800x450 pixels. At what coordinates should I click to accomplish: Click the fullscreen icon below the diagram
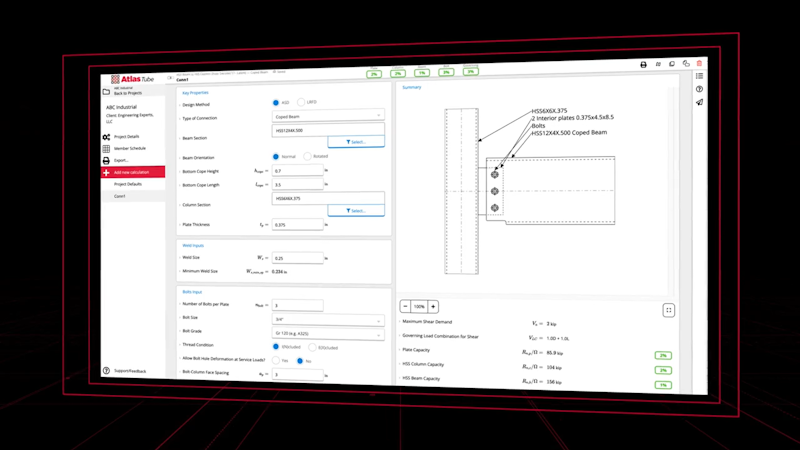pyautogui.click(x=669, y=310)
